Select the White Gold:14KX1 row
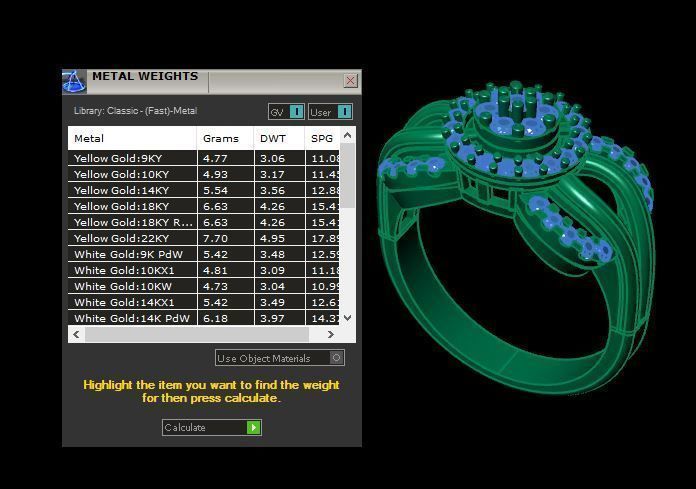The image size is (696, 489). coord(204,302)
